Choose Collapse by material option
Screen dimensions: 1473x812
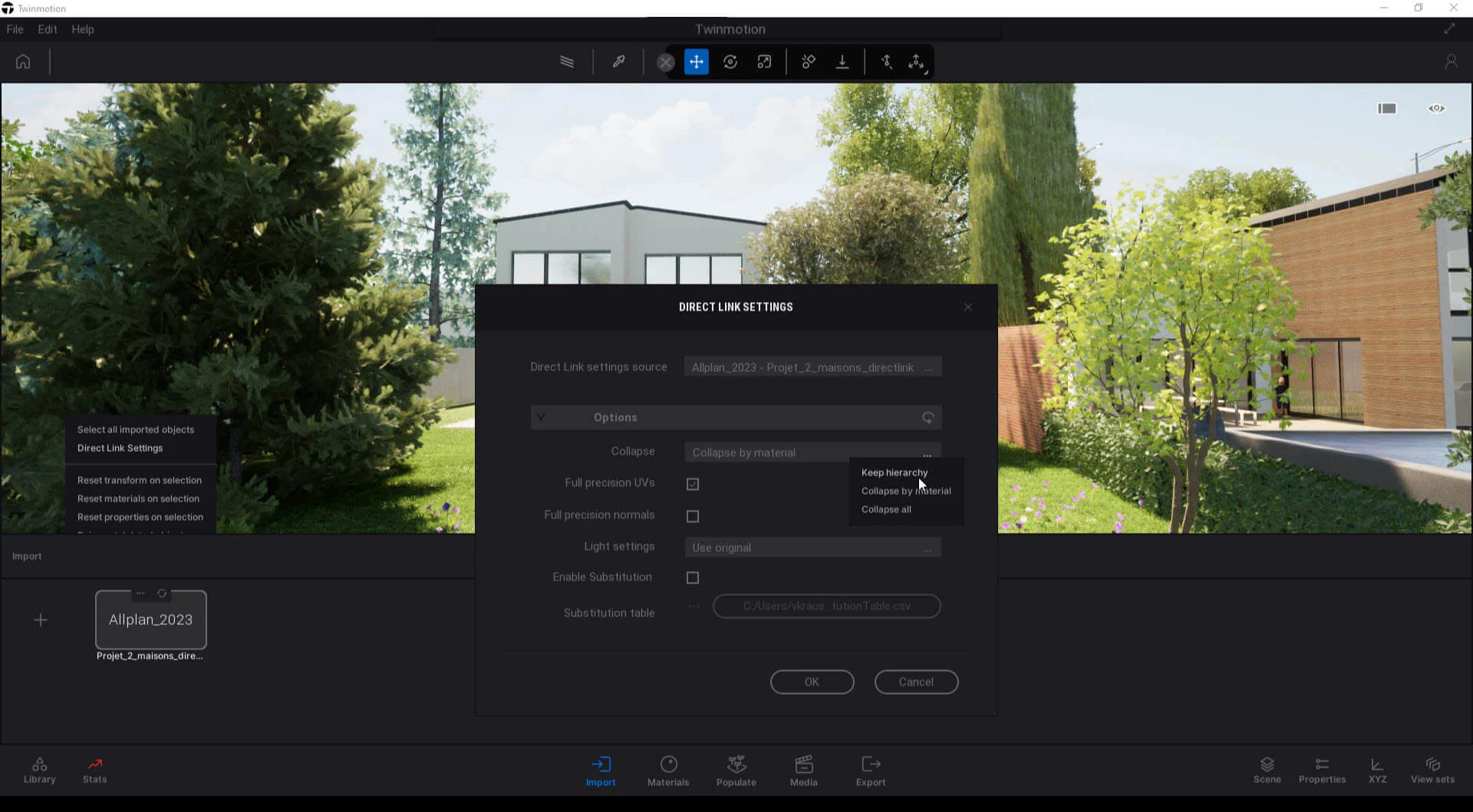[x=906, y=491]
